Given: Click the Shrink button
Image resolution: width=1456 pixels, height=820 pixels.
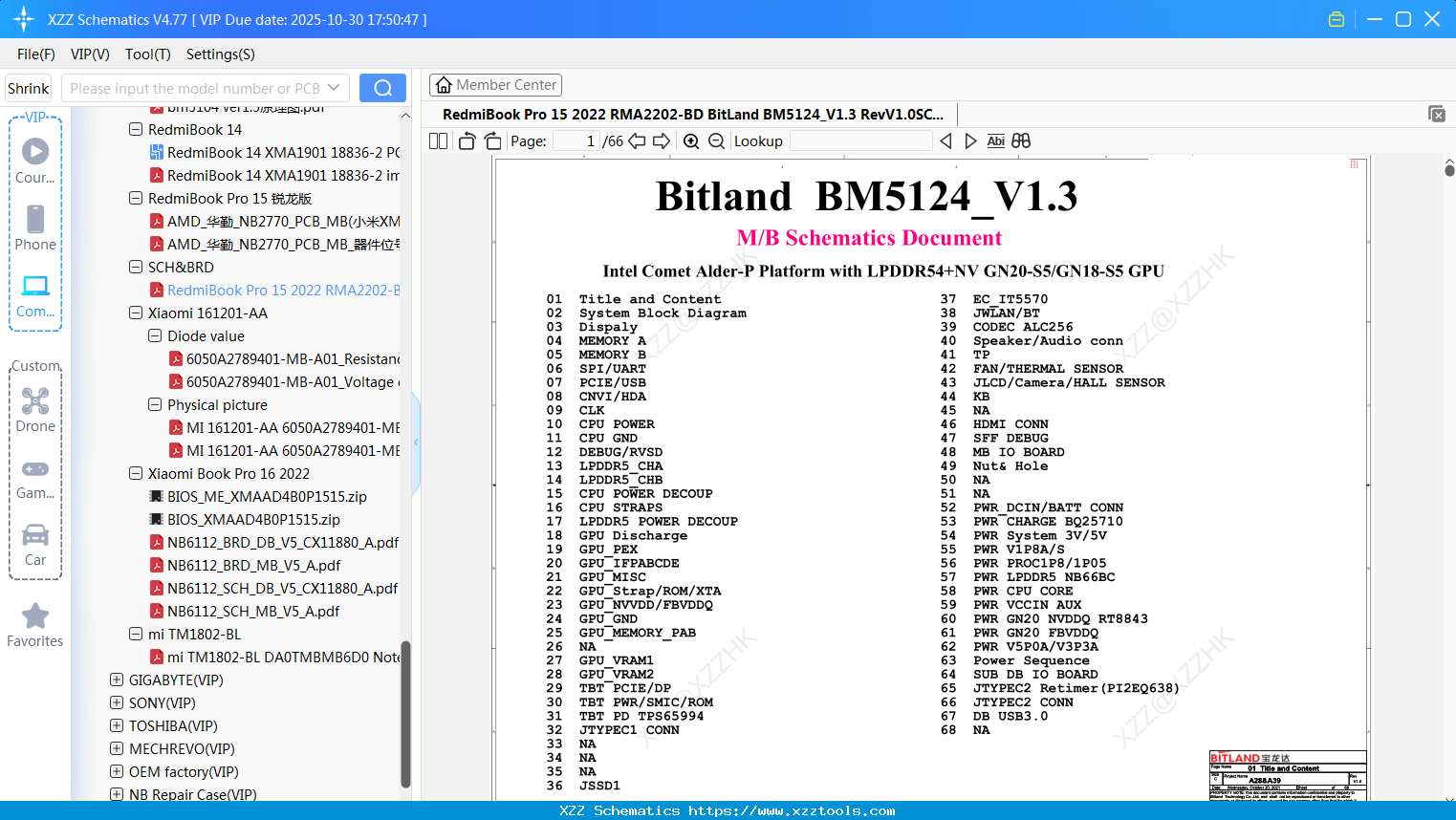Looking at the screenshot, I should tap(29, 88).
